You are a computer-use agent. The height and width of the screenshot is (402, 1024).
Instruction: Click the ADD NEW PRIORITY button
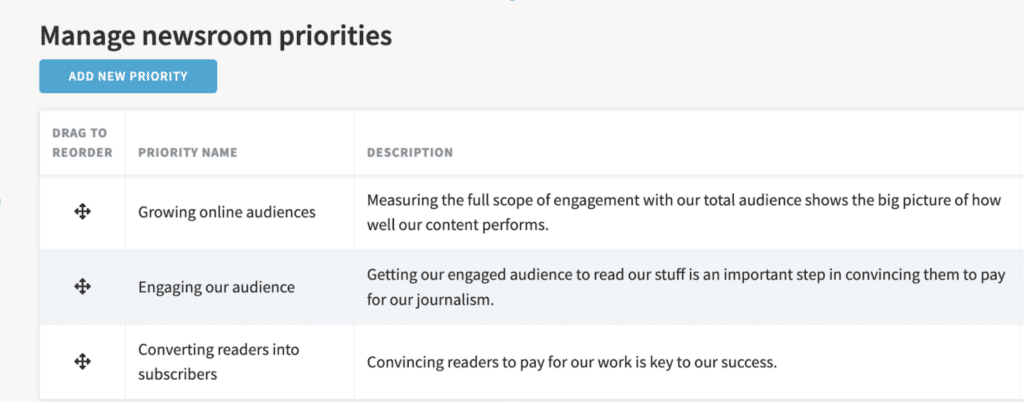tap(128, 76)
